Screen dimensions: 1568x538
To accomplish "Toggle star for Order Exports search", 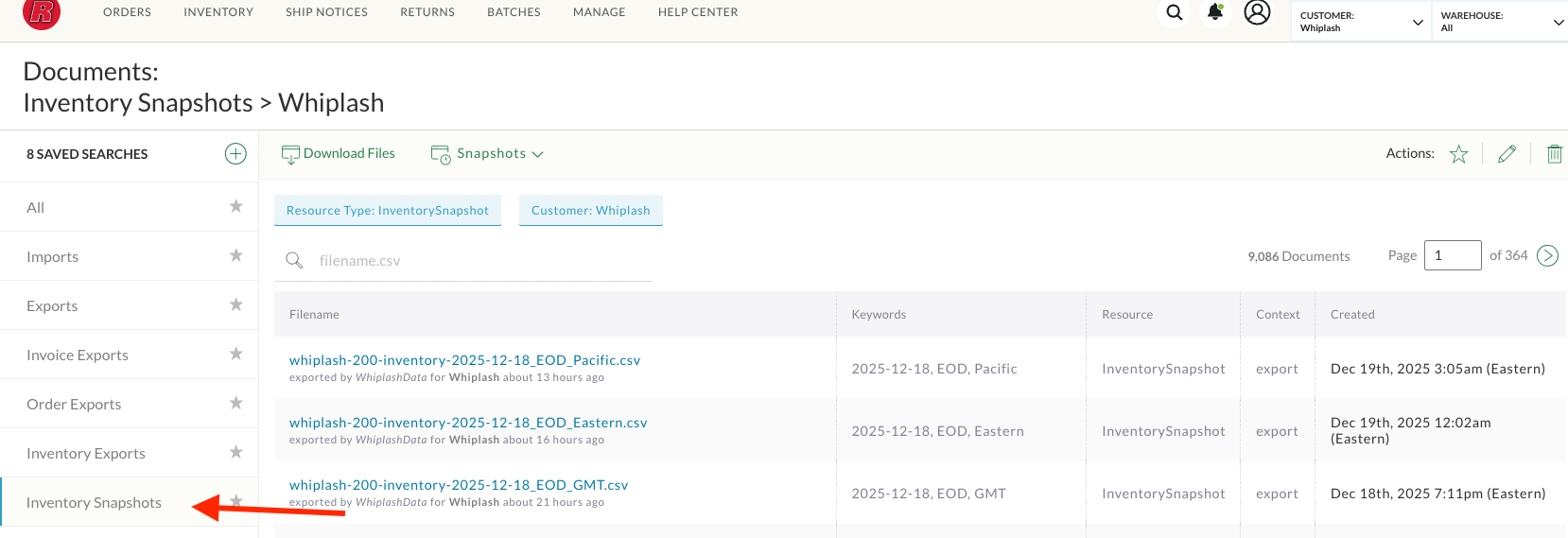I will (235, 403).
